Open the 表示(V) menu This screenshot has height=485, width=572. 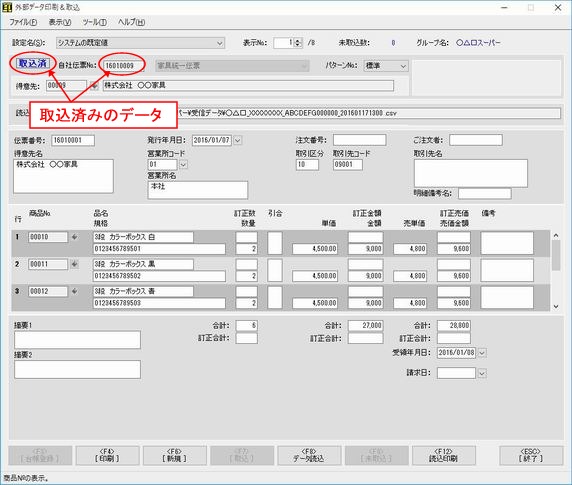[x=60, y=22]
